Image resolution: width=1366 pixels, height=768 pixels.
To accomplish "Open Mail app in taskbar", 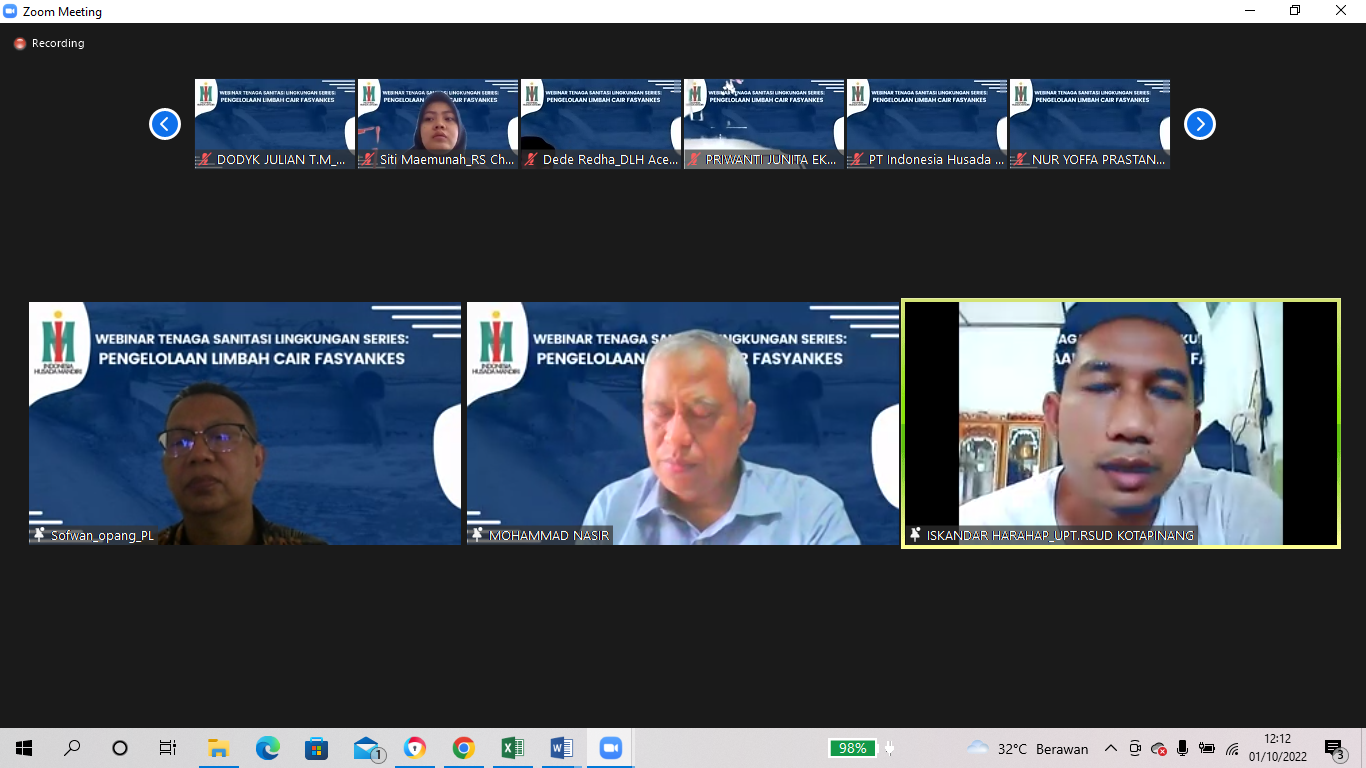I will coord(367,748).
